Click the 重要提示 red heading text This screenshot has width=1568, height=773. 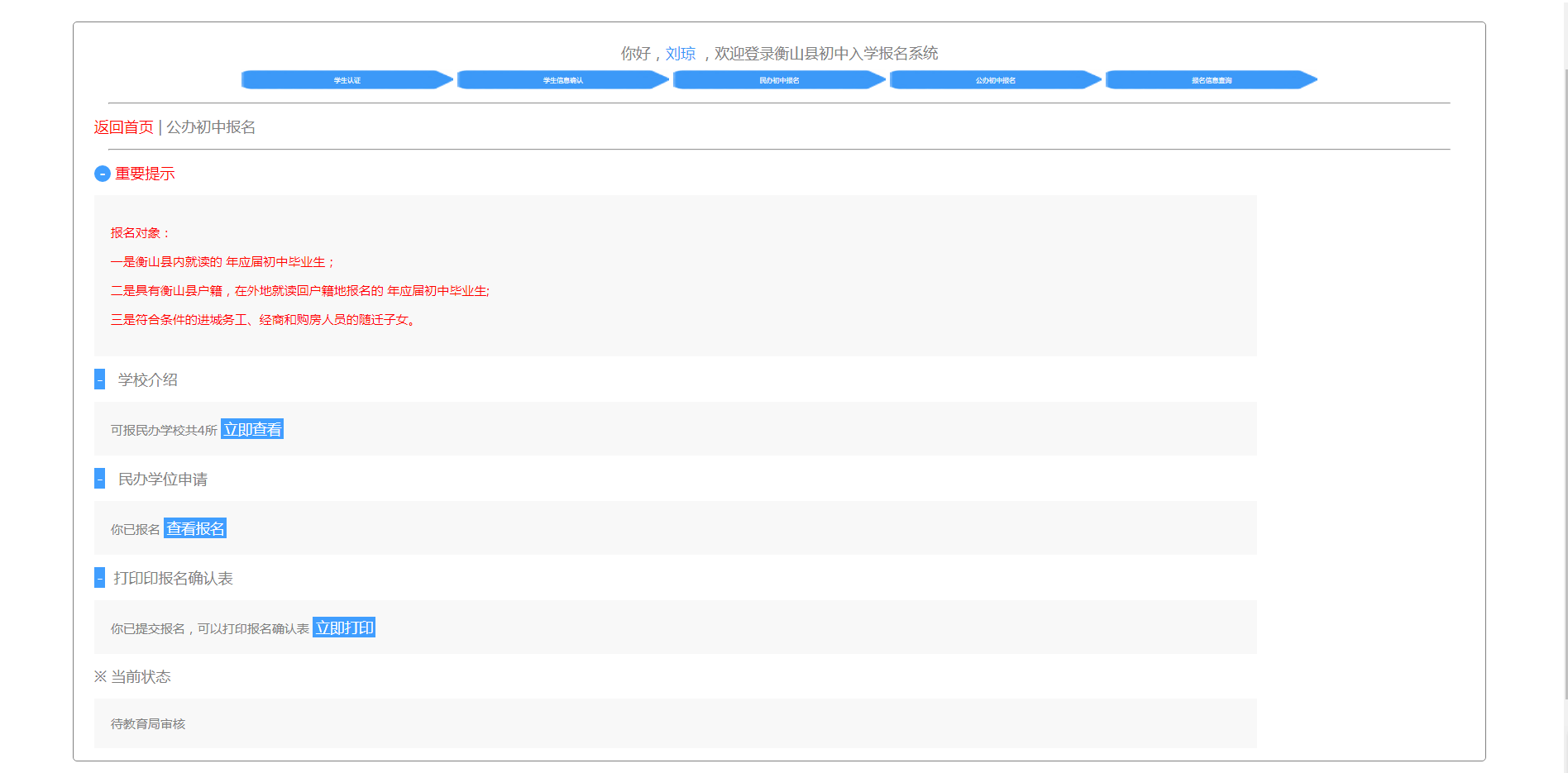(x=145, y=174)
